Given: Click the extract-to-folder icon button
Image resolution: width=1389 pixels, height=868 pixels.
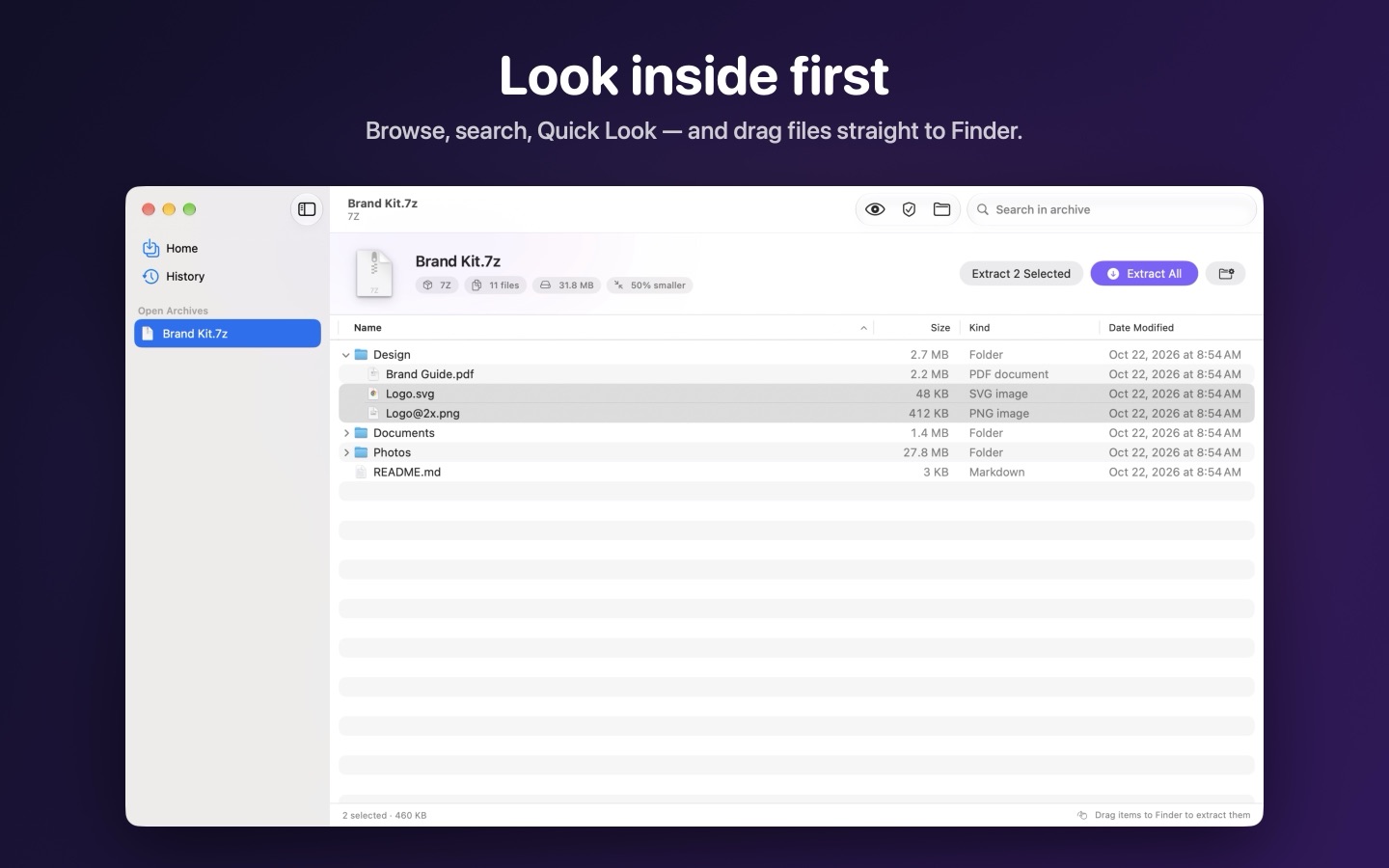Looking at the screenshot, I should pyautogui.click(x=1226, y=274).
